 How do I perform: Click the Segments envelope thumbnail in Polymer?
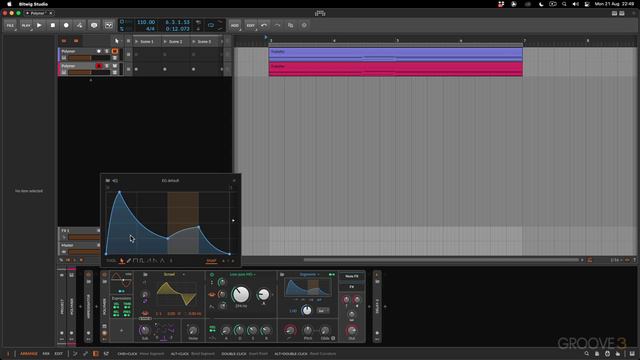pyautogui.click(x=308, y=288)
